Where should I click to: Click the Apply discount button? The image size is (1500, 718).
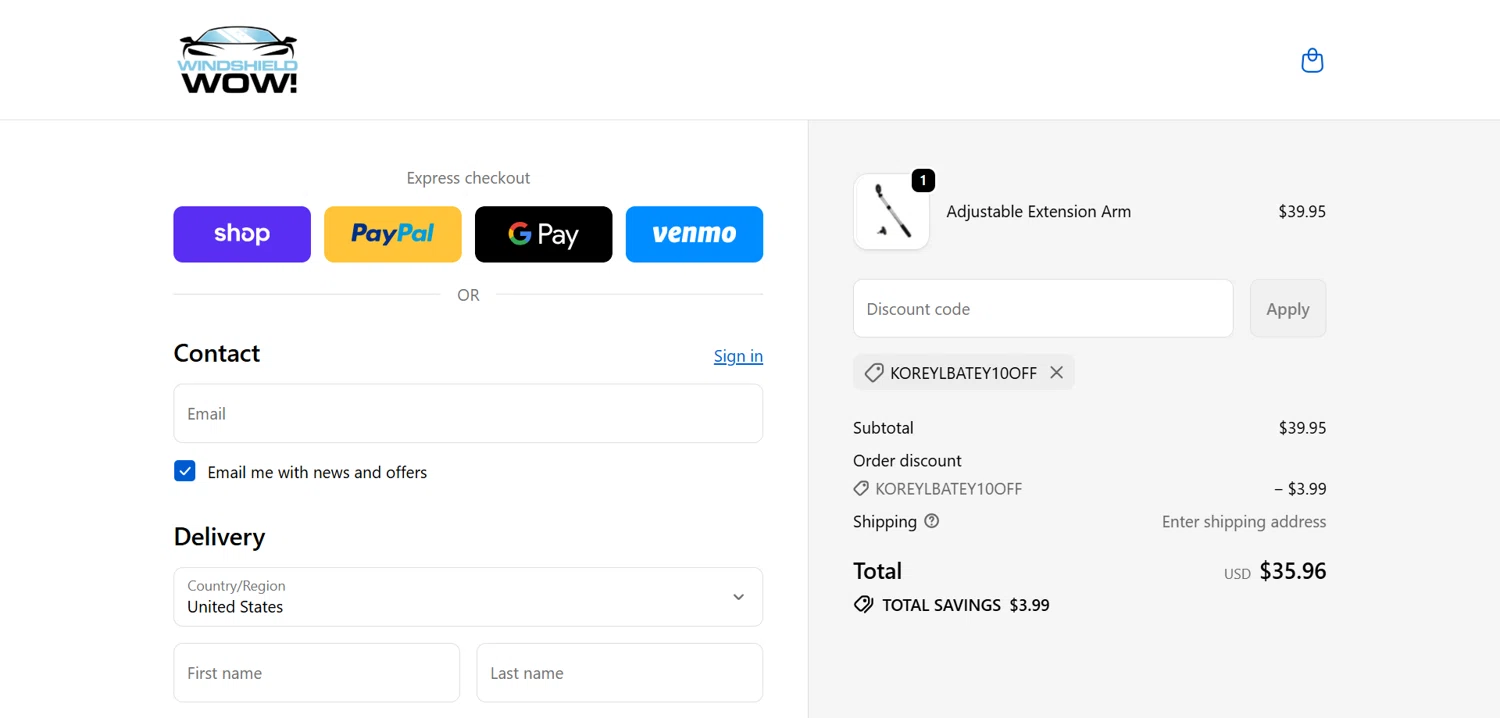point(1288,308)
